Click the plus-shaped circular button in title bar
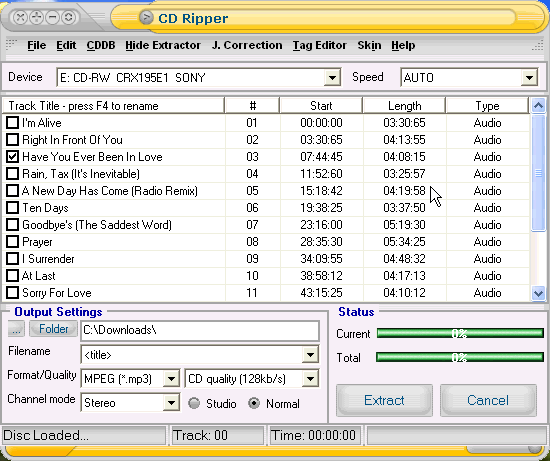550x461 pixels. pos(36,17)
